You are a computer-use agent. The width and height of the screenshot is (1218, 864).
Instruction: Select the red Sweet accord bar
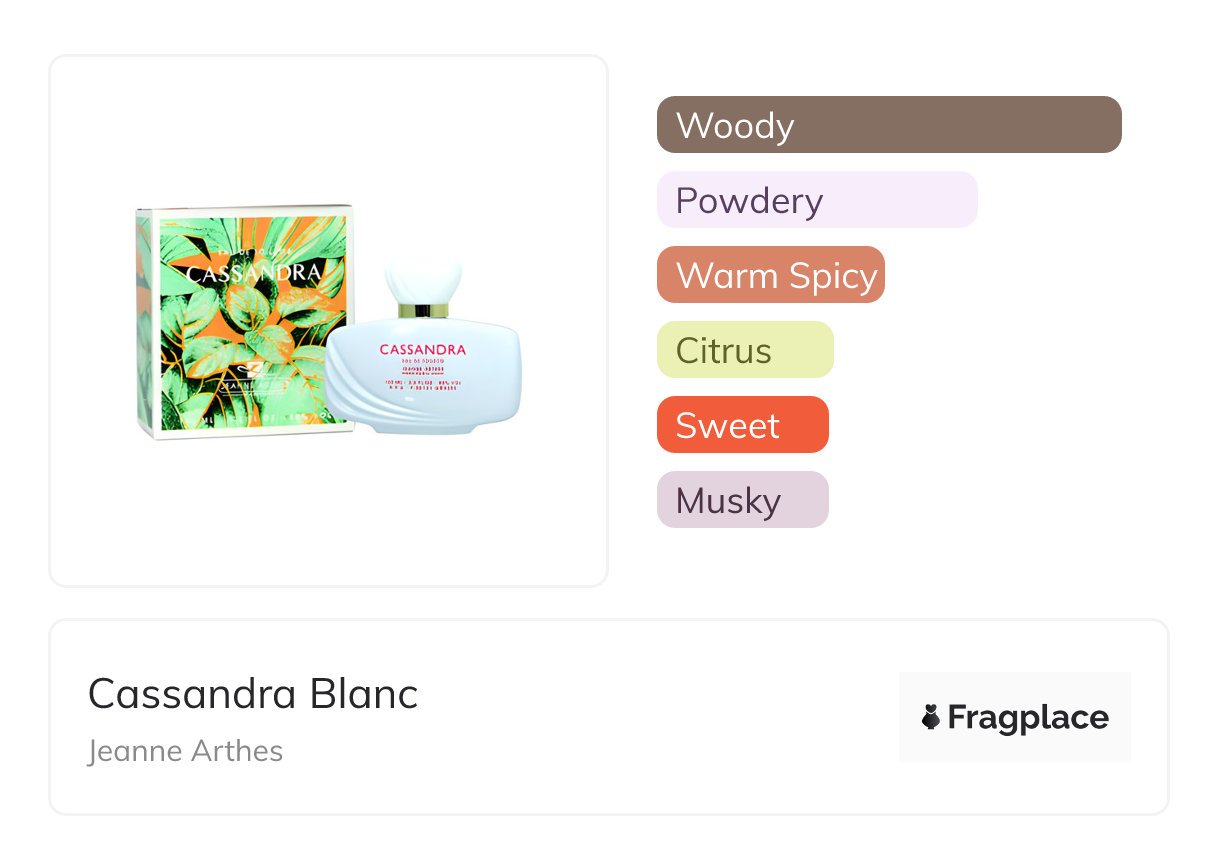click(742, 425)
